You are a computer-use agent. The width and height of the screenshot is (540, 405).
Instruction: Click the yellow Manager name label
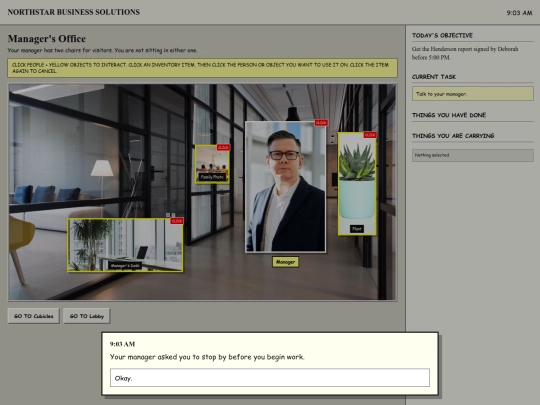[x=285, y=262]
